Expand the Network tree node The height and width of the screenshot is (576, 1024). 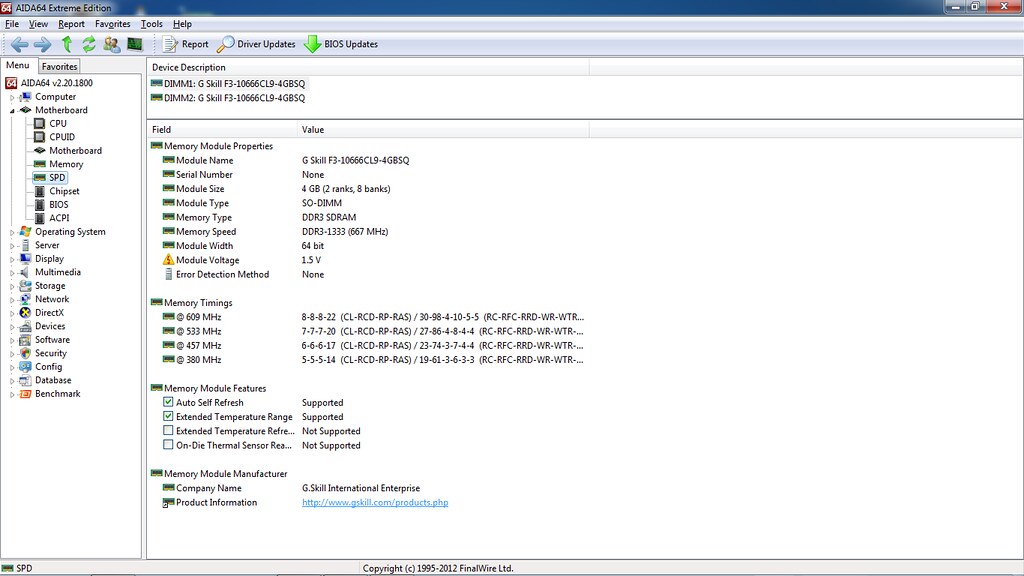coord(12,300)
